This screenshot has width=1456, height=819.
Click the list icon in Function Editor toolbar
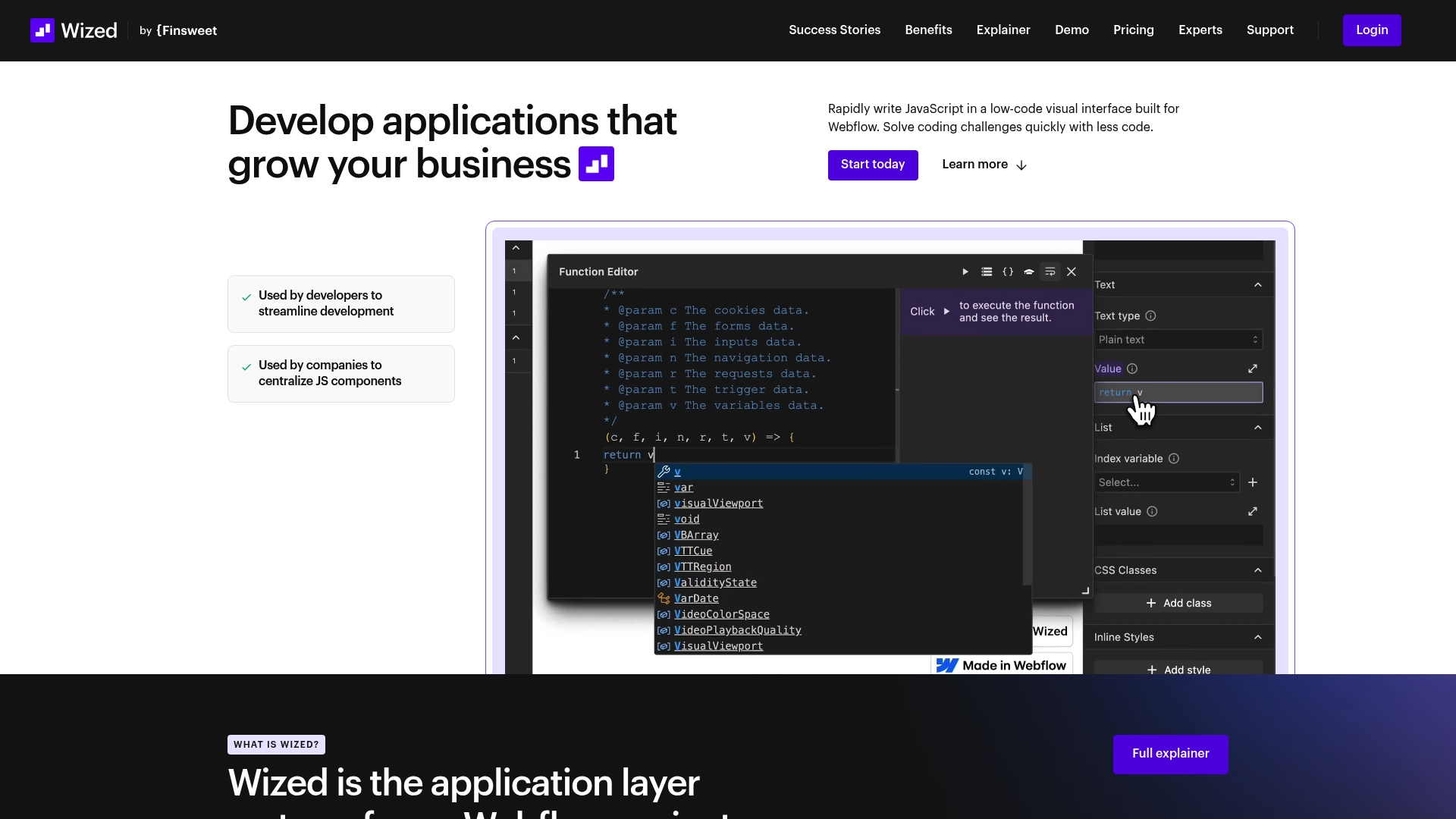tap(987, 271)
